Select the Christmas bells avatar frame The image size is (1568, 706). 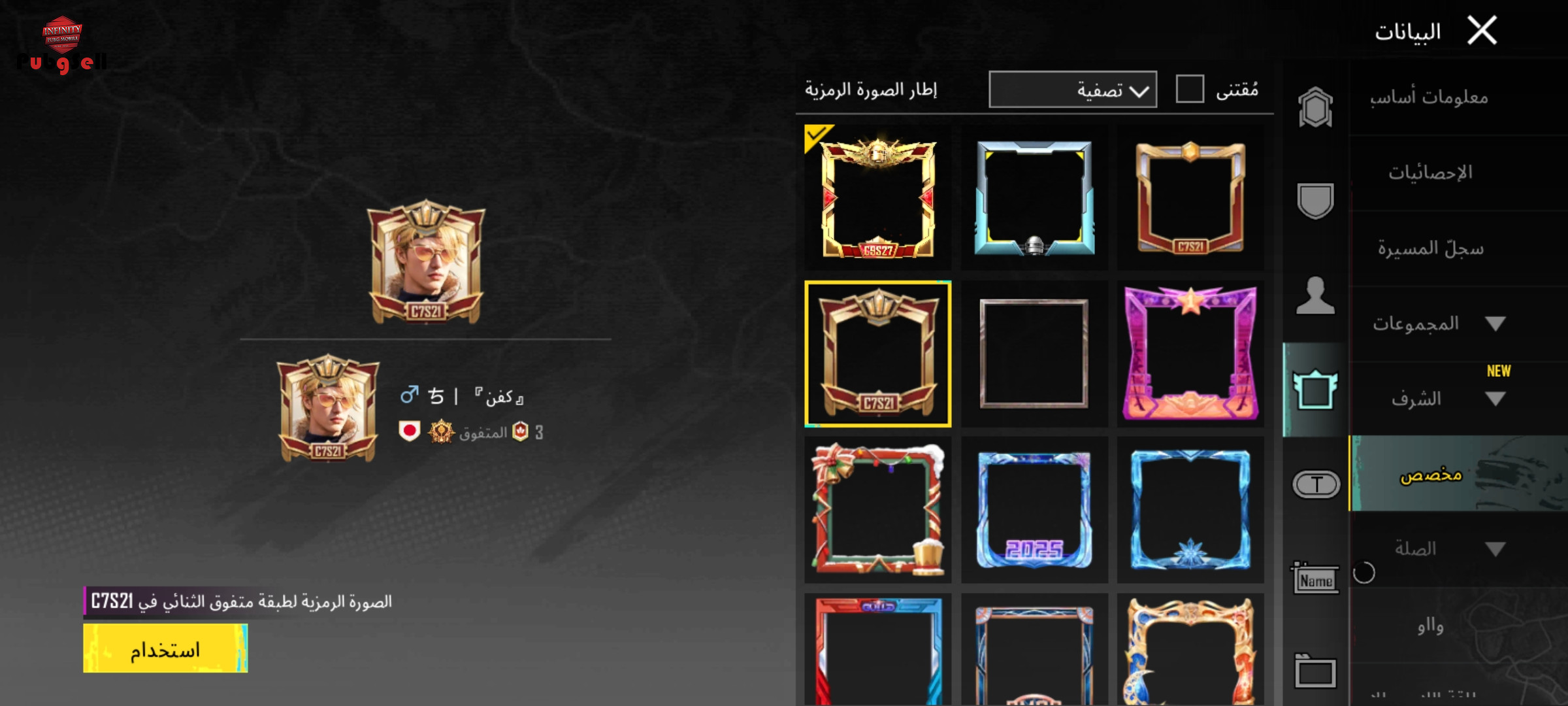pyautogui.click(x=877, y=510)
